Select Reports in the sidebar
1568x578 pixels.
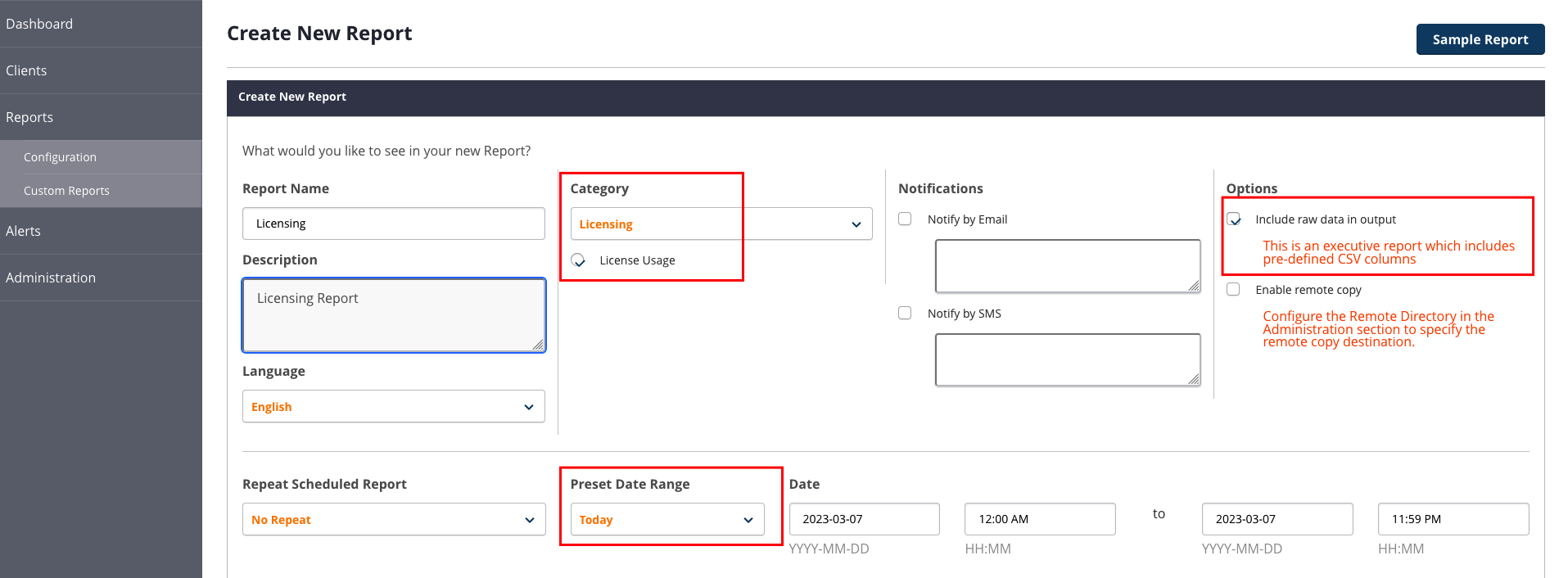(x=101, y=117)
